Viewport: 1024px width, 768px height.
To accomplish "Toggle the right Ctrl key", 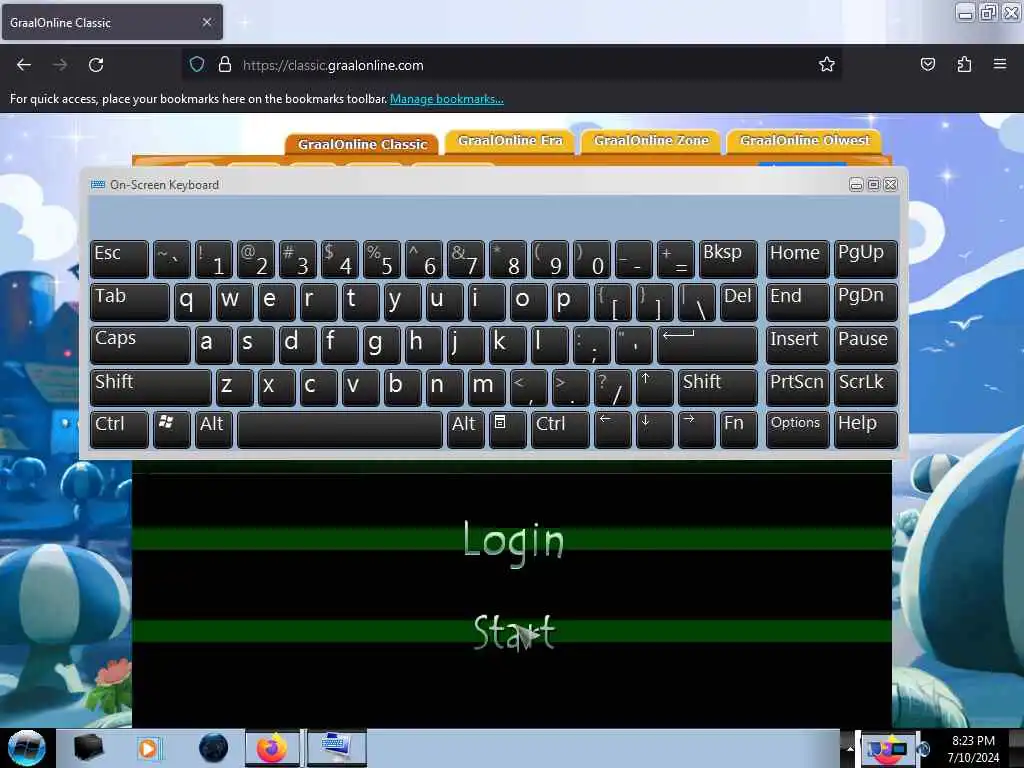I will coord(560,430).
